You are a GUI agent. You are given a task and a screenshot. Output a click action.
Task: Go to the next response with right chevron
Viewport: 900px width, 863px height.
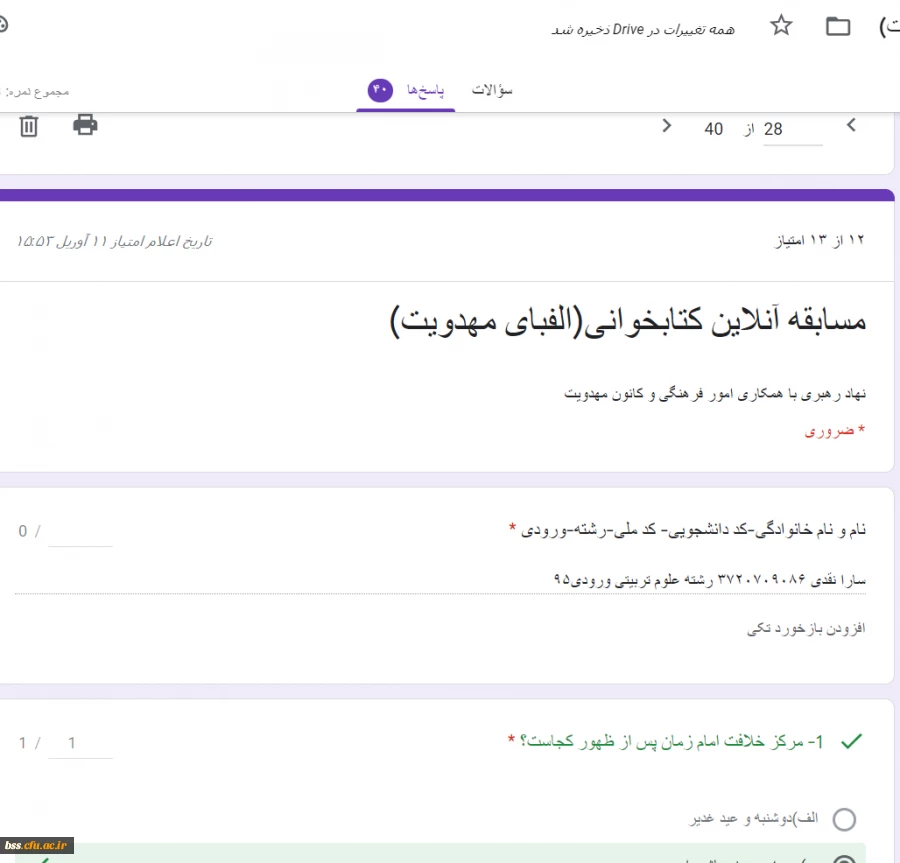pyautogui.click(x=666, y=126)
